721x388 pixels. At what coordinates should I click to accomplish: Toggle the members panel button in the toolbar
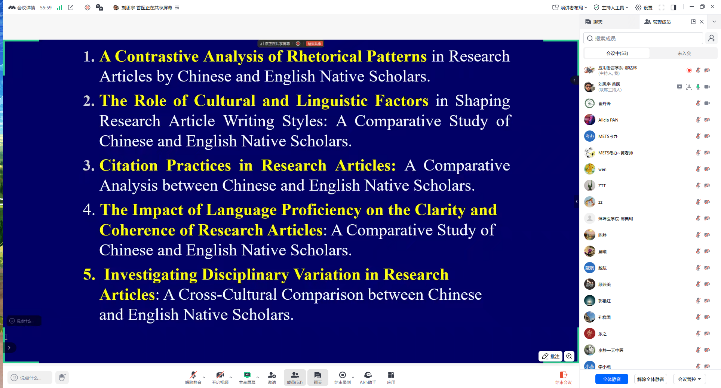[295, 377]
